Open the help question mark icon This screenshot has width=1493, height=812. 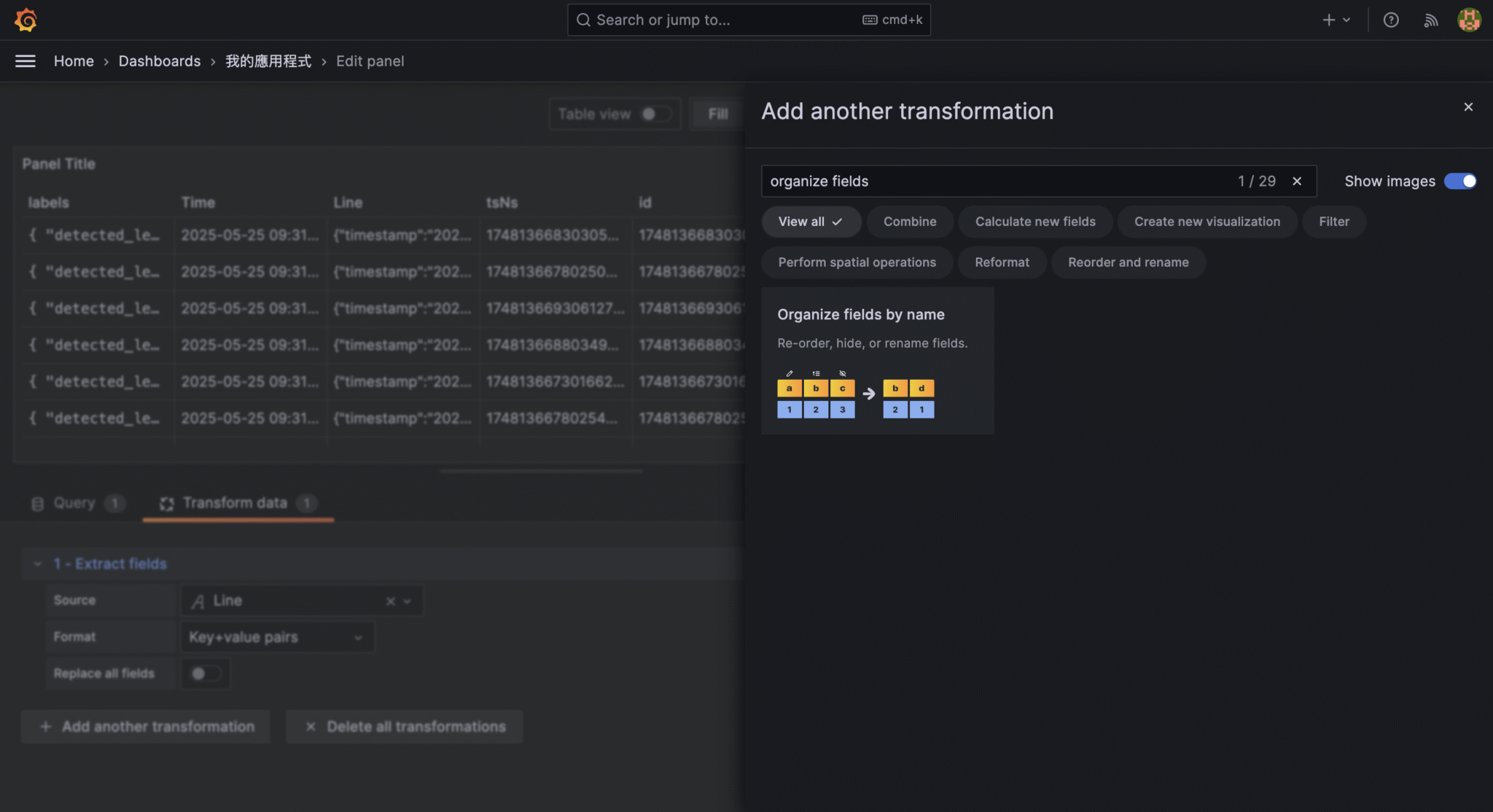pos(1392,20)
